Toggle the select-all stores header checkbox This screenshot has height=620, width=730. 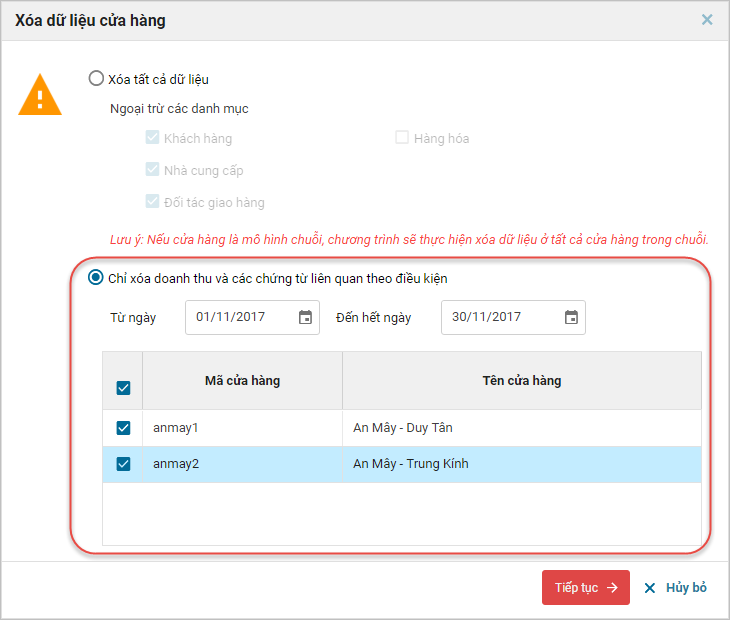tap(123, 388)
